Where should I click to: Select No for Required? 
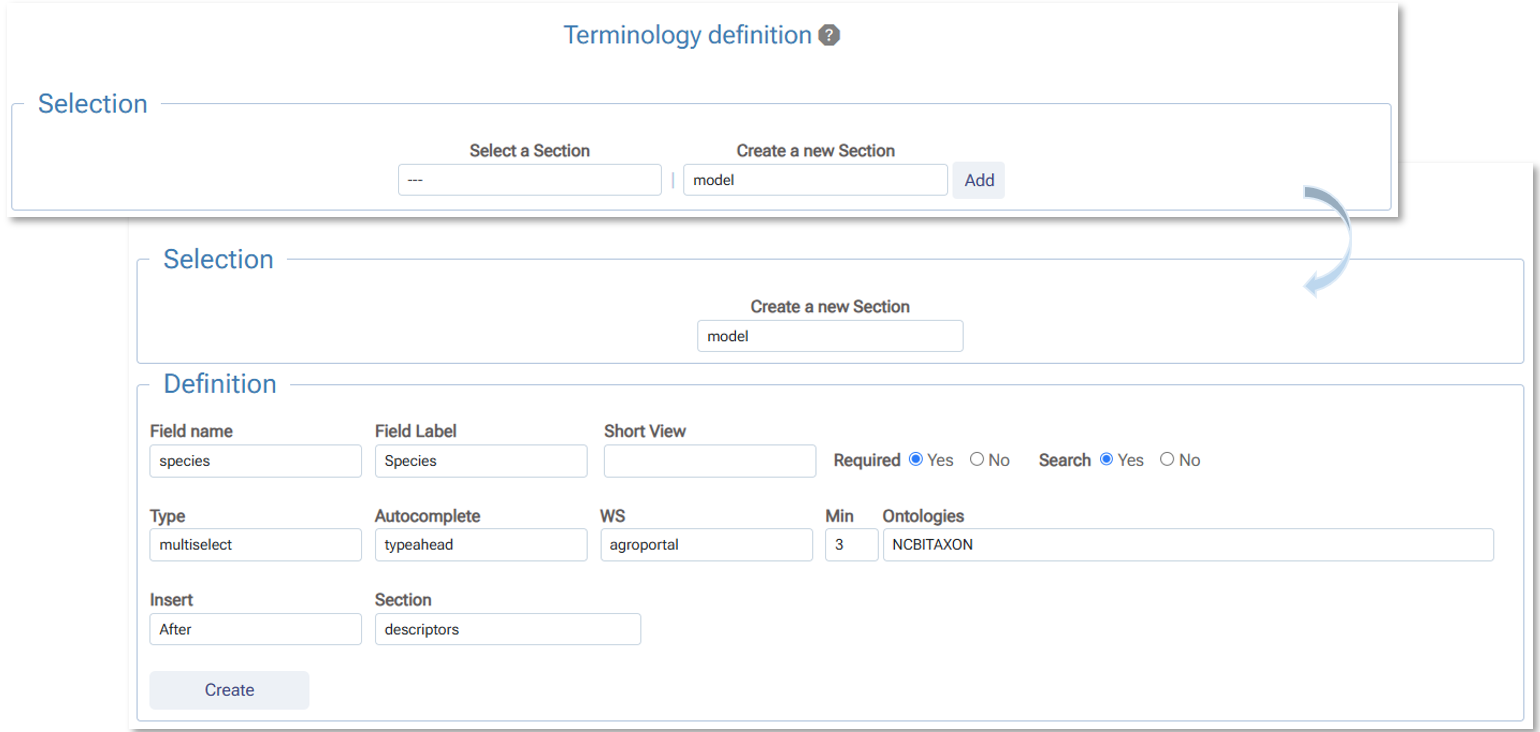[x=977, y=460]
